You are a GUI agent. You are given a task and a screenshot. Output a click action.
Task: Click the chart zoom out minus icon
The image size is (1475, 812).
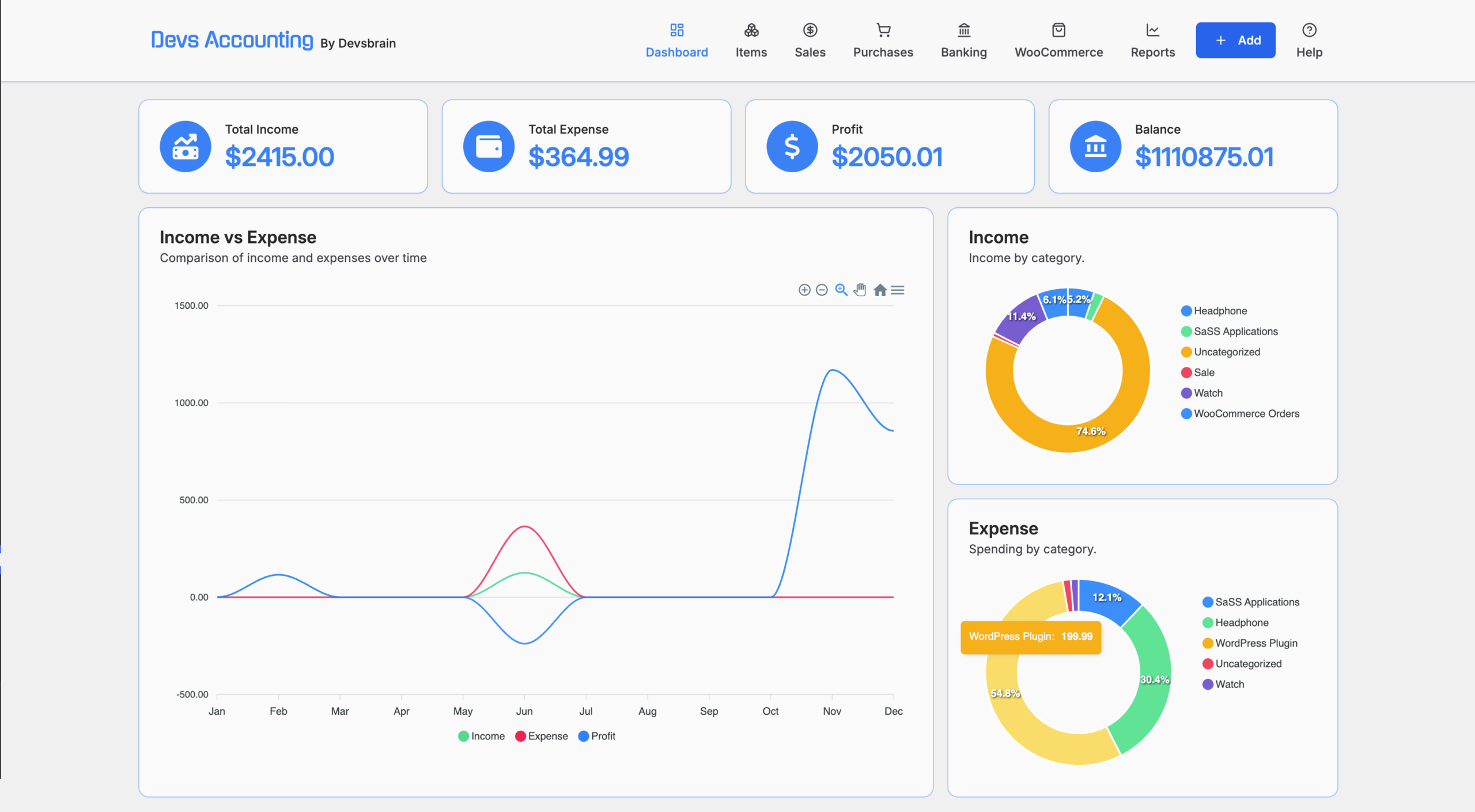point(822,290)
